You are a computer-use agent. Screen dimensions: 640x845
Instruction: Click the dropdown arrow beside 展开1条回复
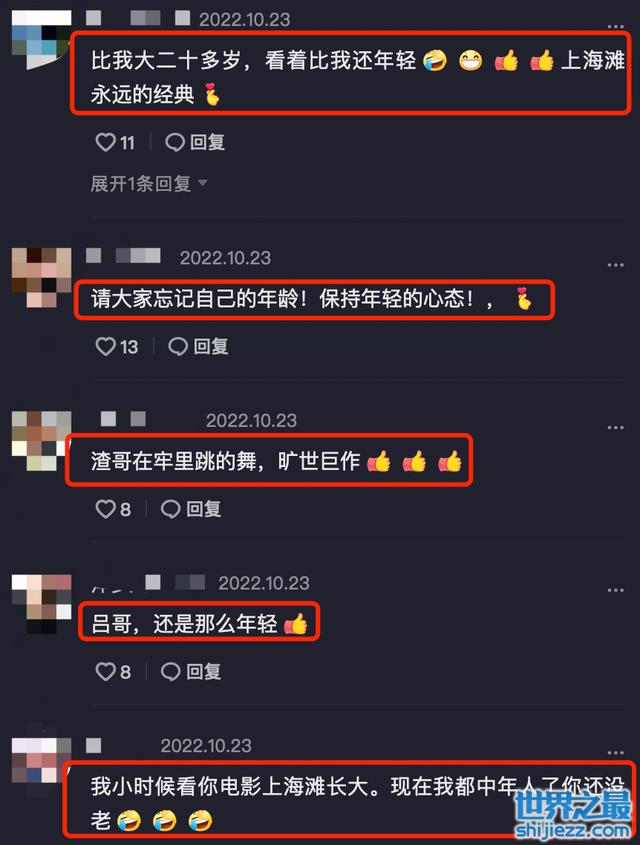tap(203, 183)
